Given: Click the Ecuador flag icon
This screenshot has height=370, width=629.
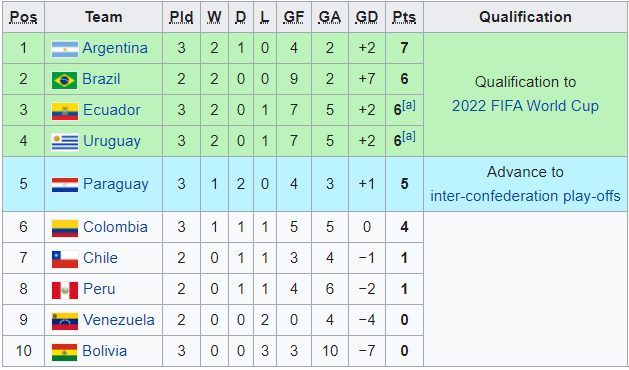Looking at the screenshot, I should pos(65,111).
